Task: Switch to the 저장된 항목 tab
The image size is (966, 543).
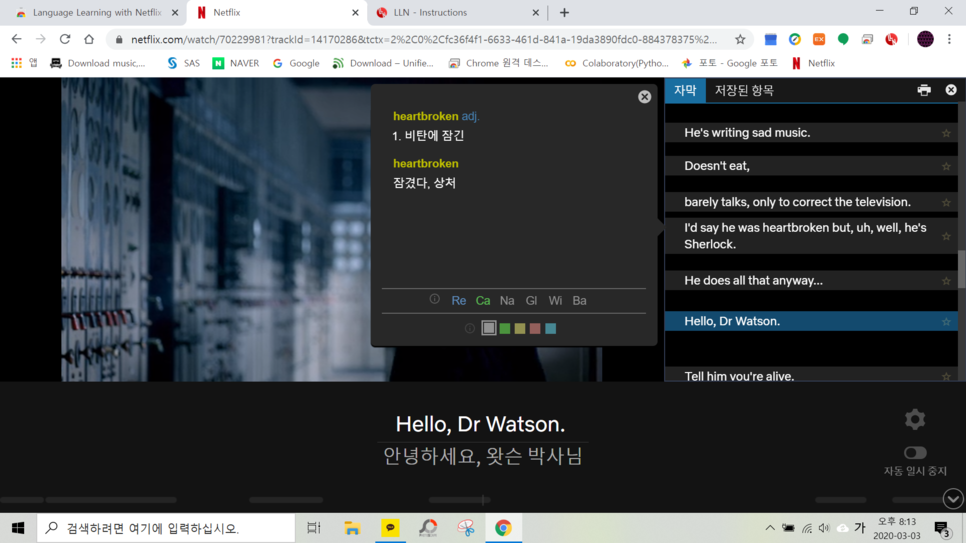Action: click(744, 91)
